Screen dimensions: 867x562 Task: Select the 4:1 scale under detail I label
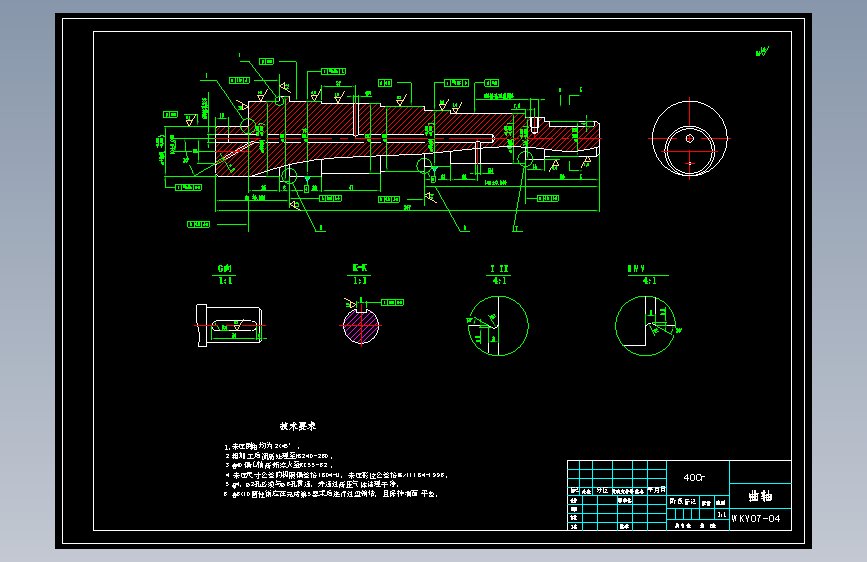coord(499,281)
